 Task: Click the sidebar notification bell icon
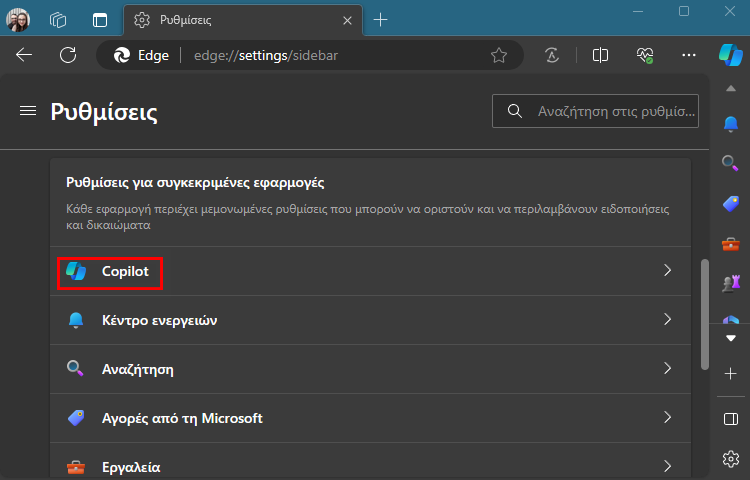point(730,124)
